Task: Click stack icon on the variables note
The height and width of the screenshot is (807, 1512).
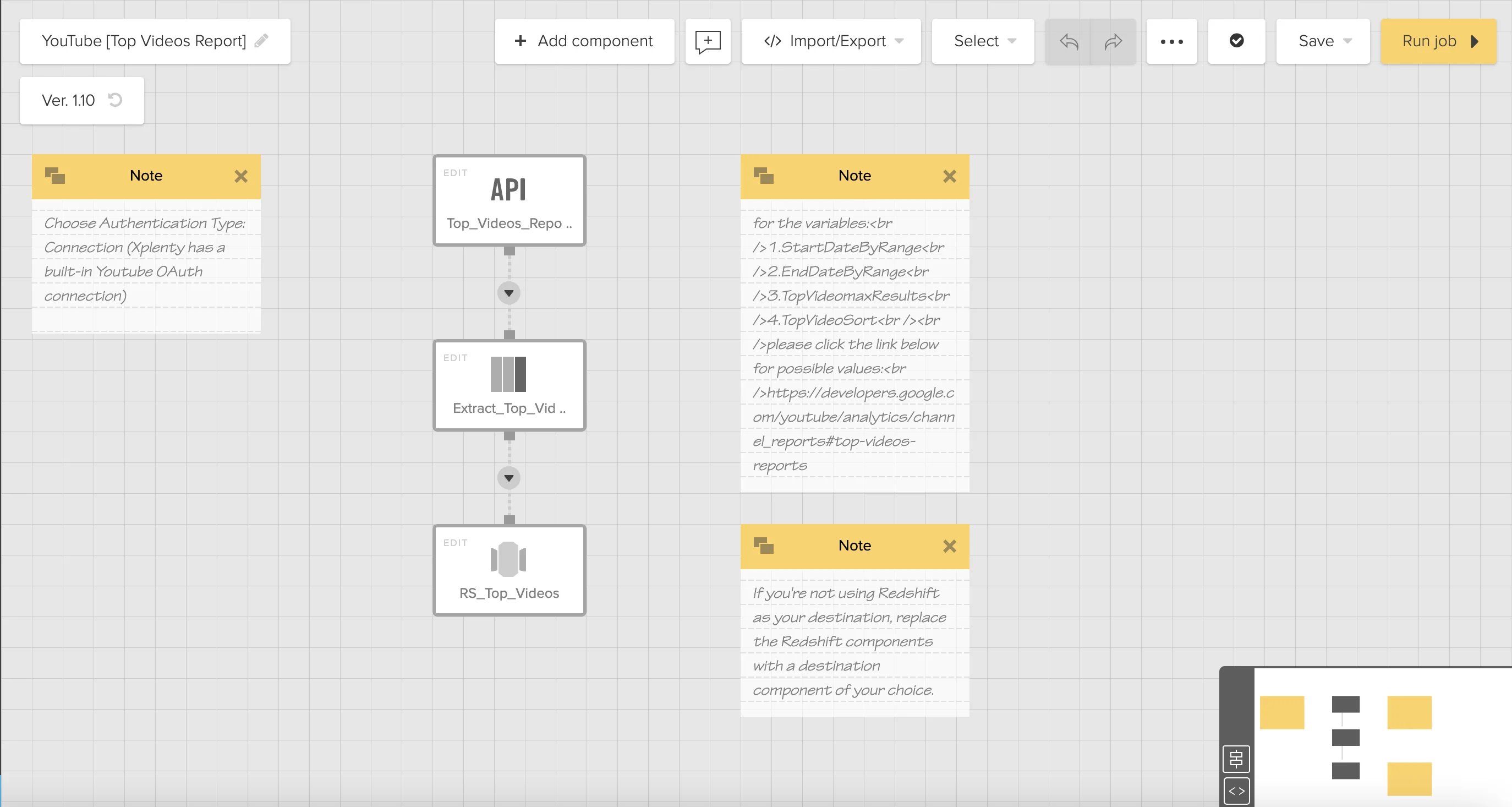Action: coord(764,176)
